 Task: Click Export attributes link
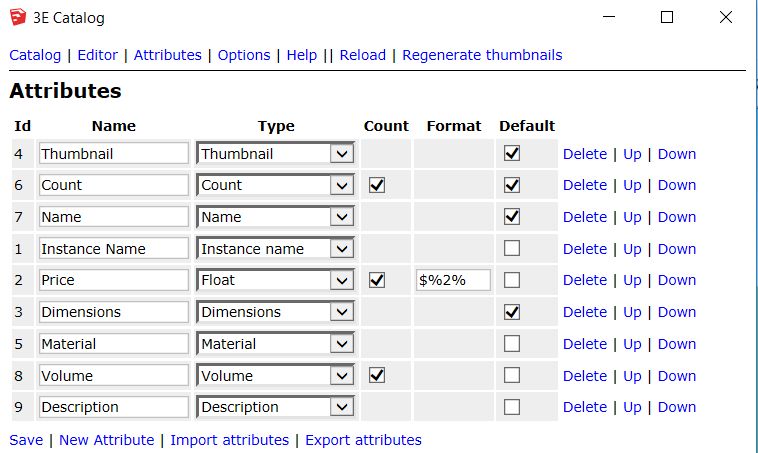[x=363, y=440]
